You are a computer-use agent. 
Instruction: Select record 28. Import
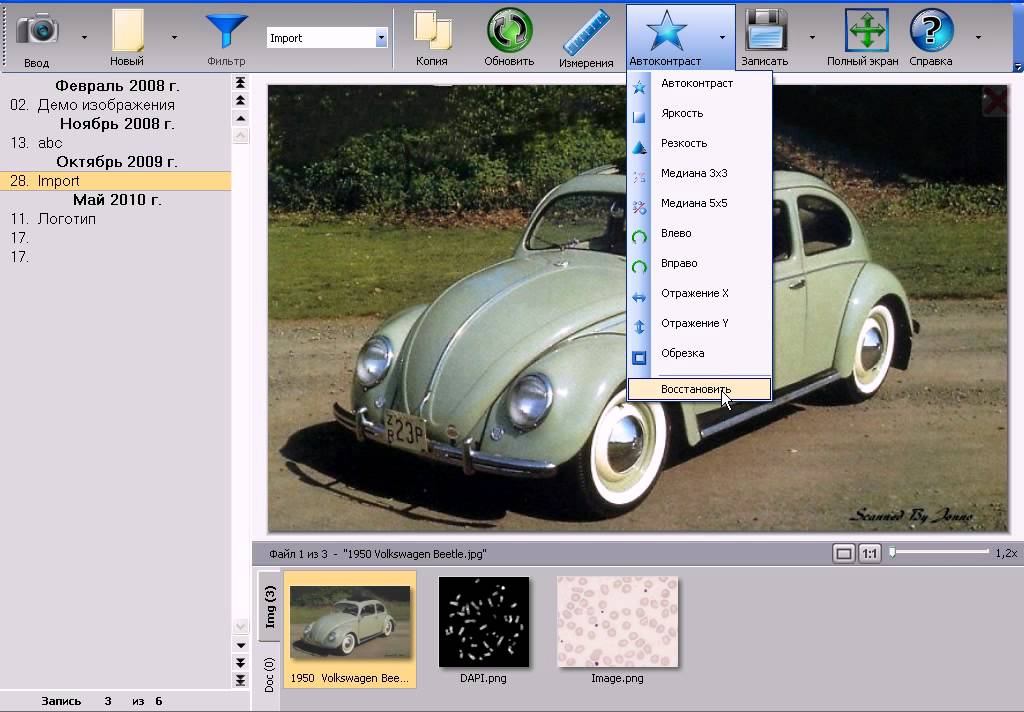click(x=116, y=181)
